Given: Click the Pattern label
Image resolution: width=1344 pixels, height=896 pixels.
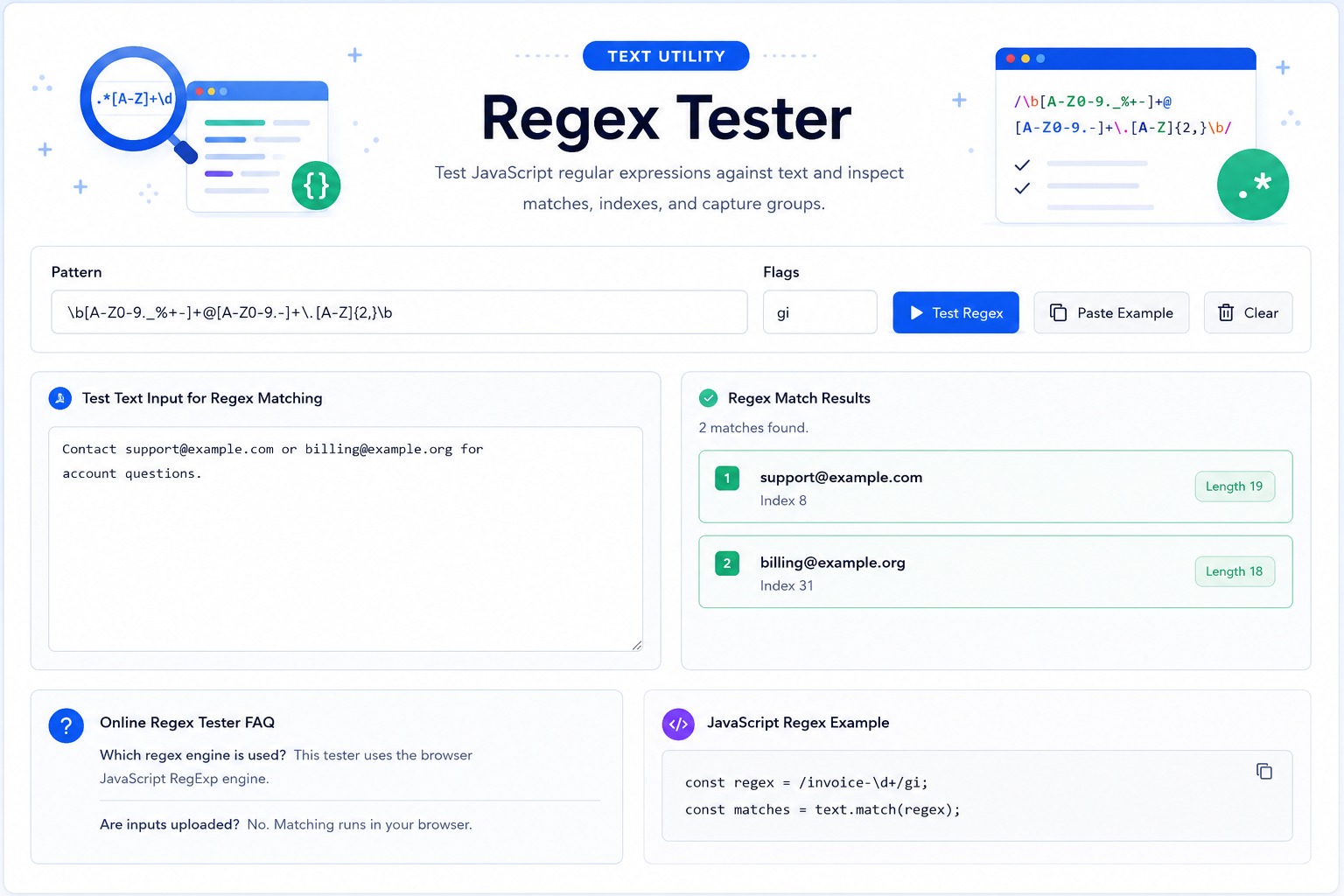Looking at the screenshot, I should (76, 272).
